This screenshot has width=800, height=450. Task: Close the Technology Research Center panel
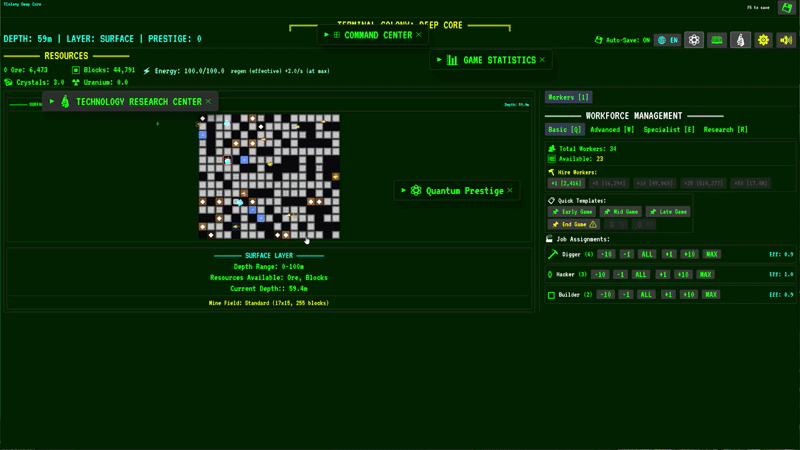tap(209, 101)
